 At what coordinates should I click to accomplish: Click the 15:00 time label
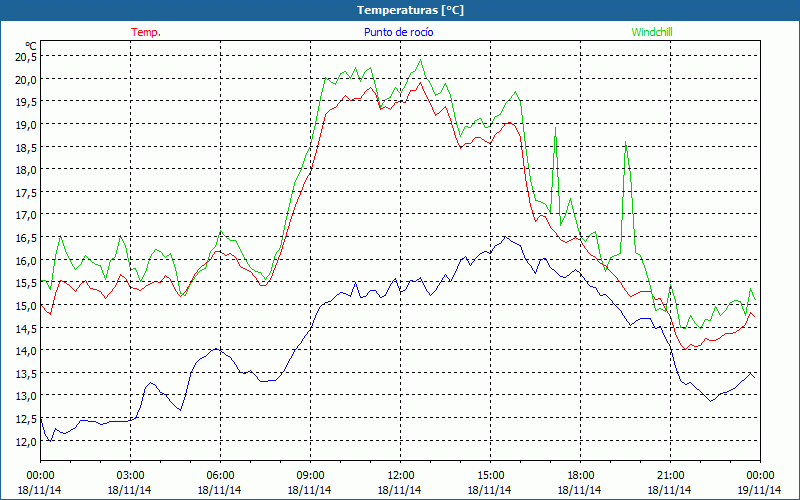[490, 475]
